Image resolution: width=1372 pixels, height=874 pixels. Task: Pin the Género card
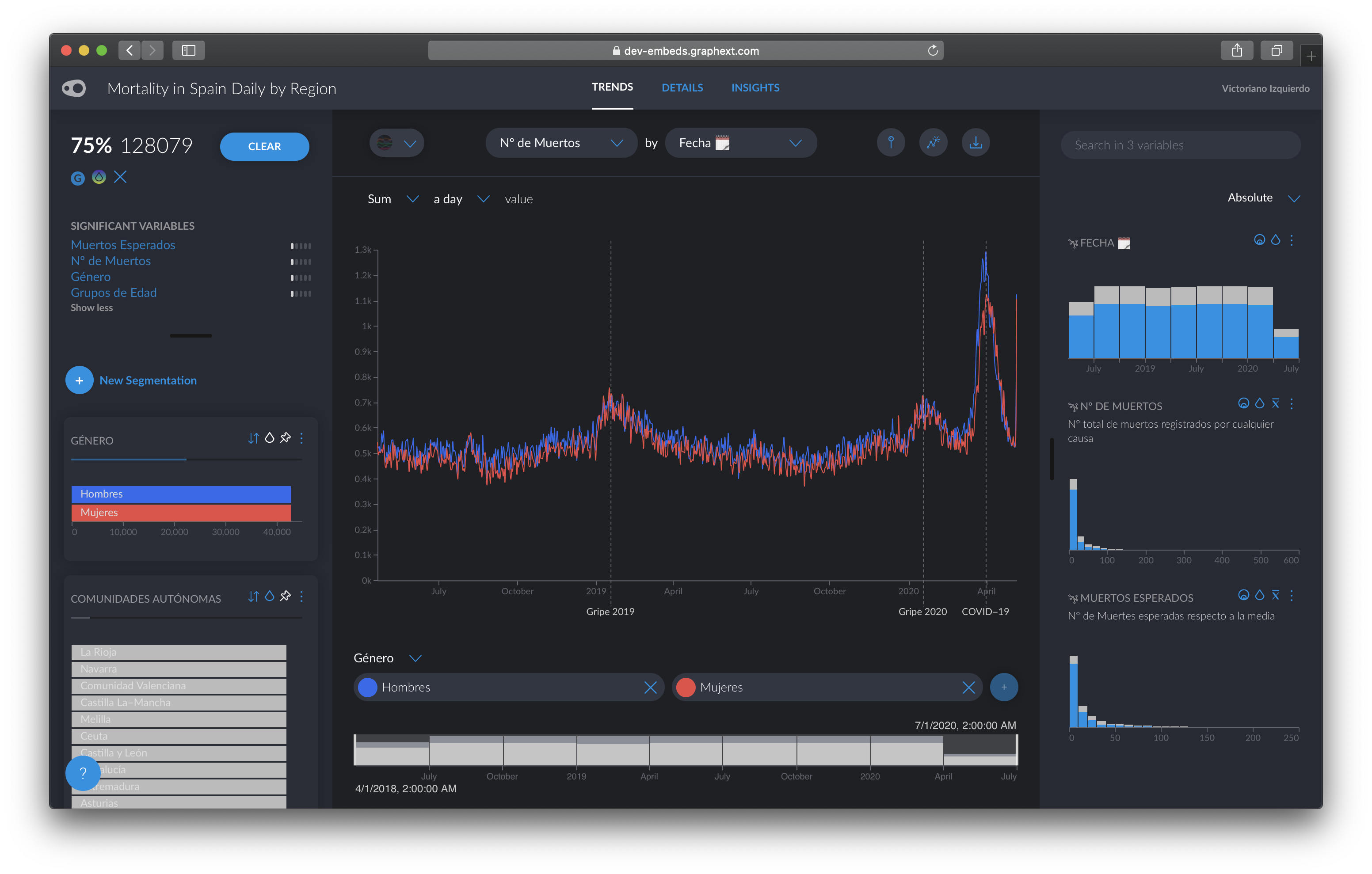pos(286,437)
